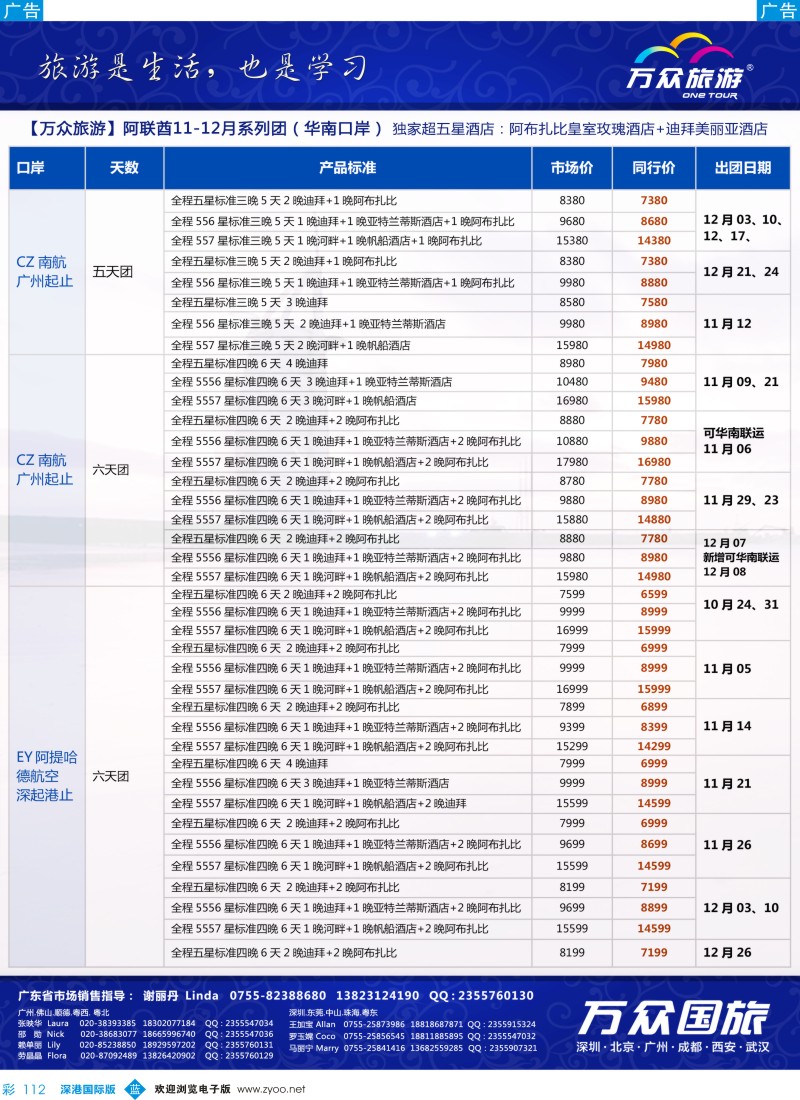Click the QQ:2355760130 contact
The image size is (800, 1100).
(481, 995)
